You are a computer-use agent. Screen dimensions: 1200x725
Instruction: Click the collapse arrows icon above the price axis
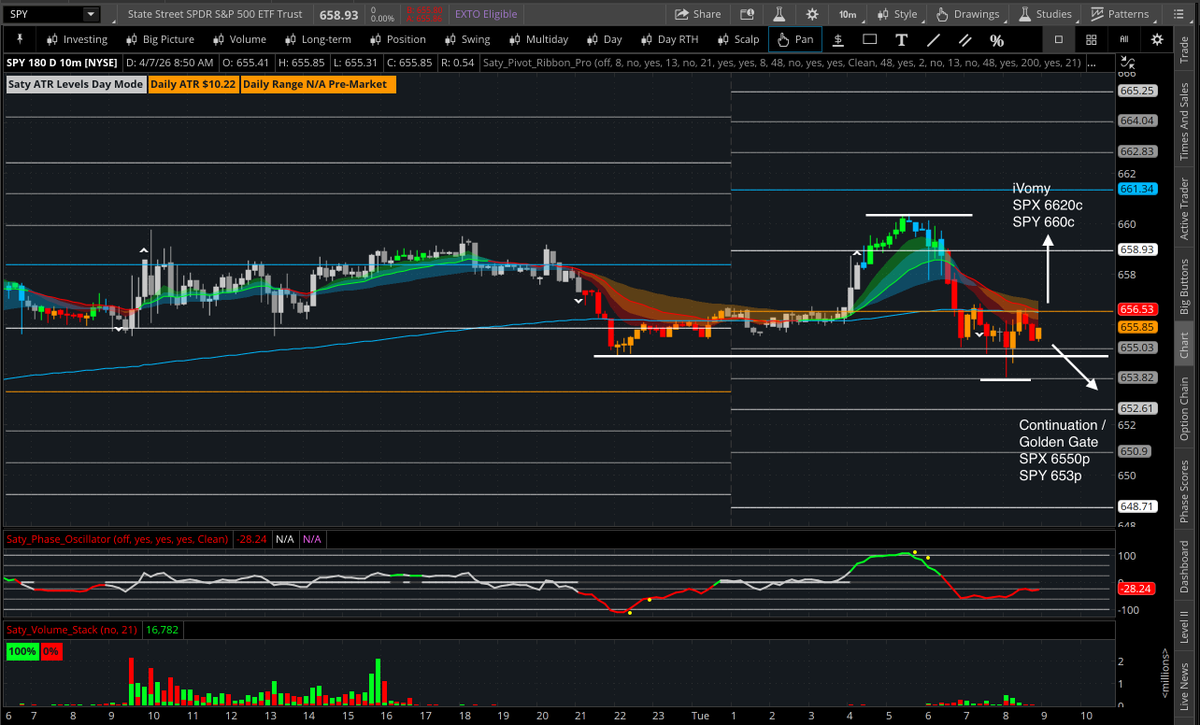coord(1127,62)
